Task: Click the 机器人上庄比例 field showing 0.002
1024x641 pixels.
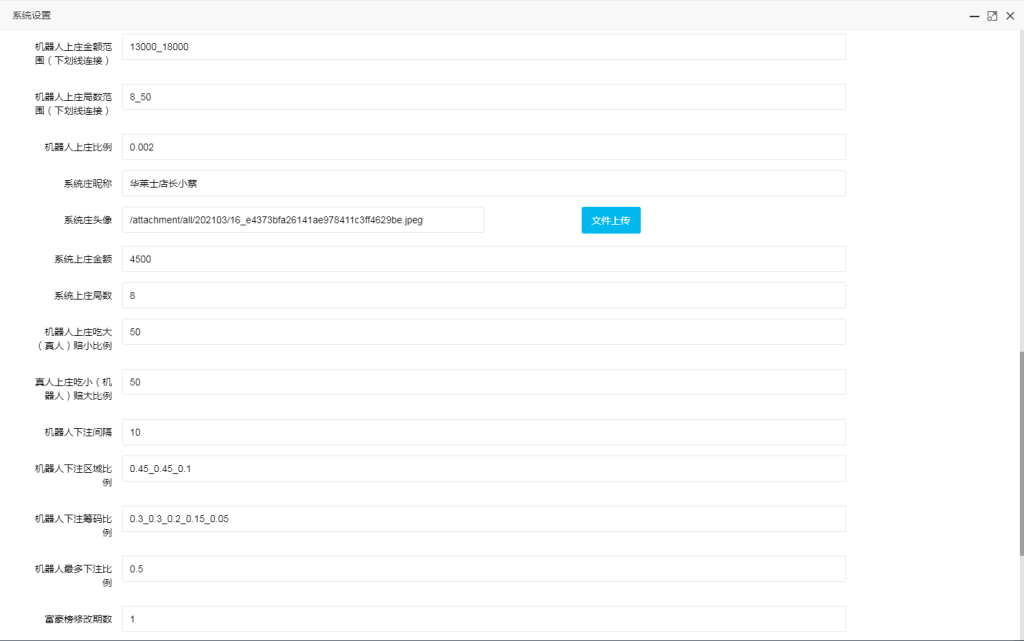Action: click(x=483, y=147)
